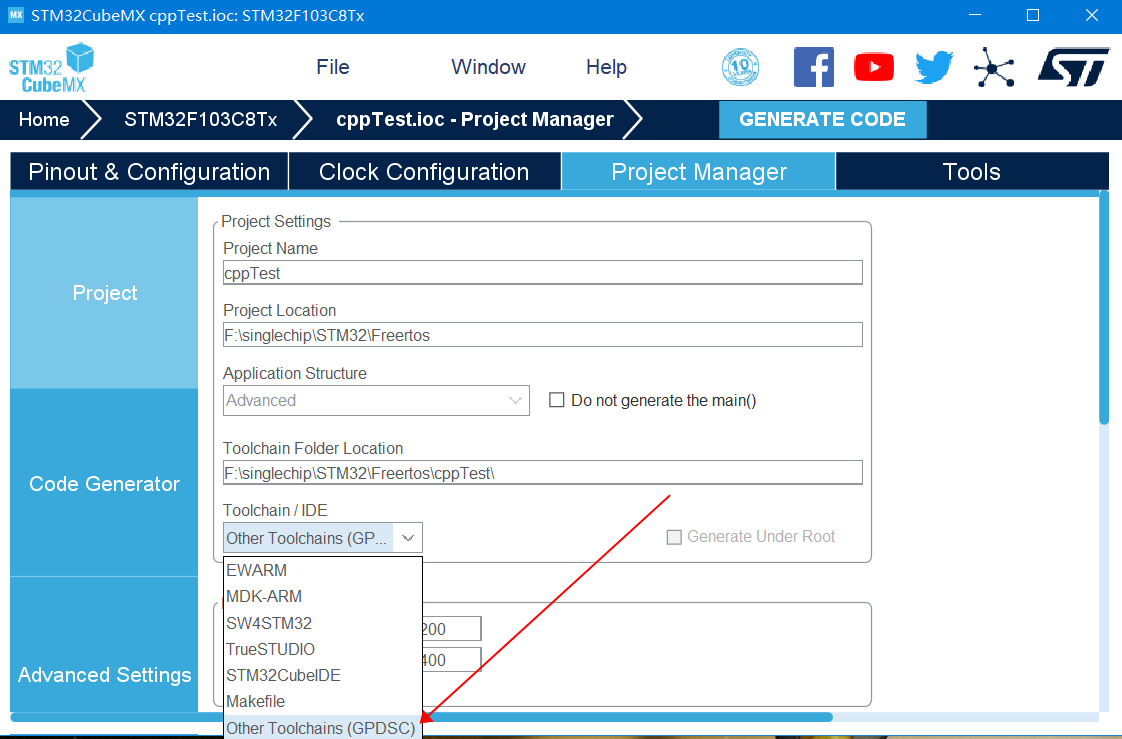This screenshot has width=1122, height=739.
Task: Choose TrueSTUDIO toolchain option
Action: (323, 649)
